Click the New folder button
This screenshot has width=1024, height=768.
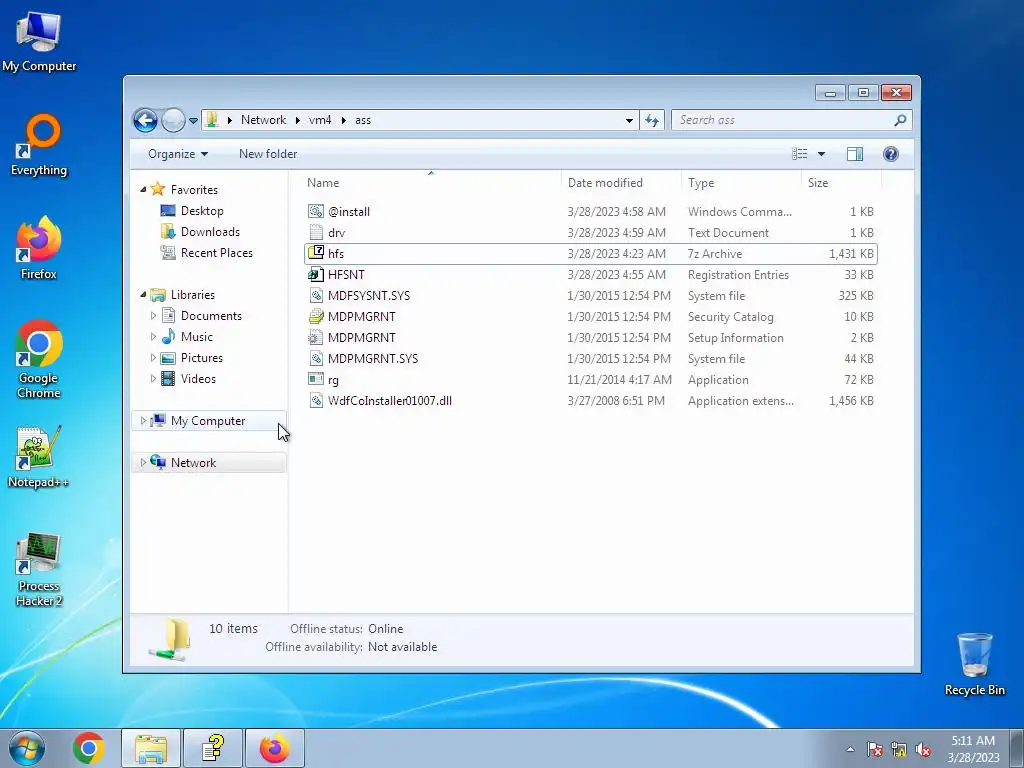pyautogui.click(x=268, y=154)
